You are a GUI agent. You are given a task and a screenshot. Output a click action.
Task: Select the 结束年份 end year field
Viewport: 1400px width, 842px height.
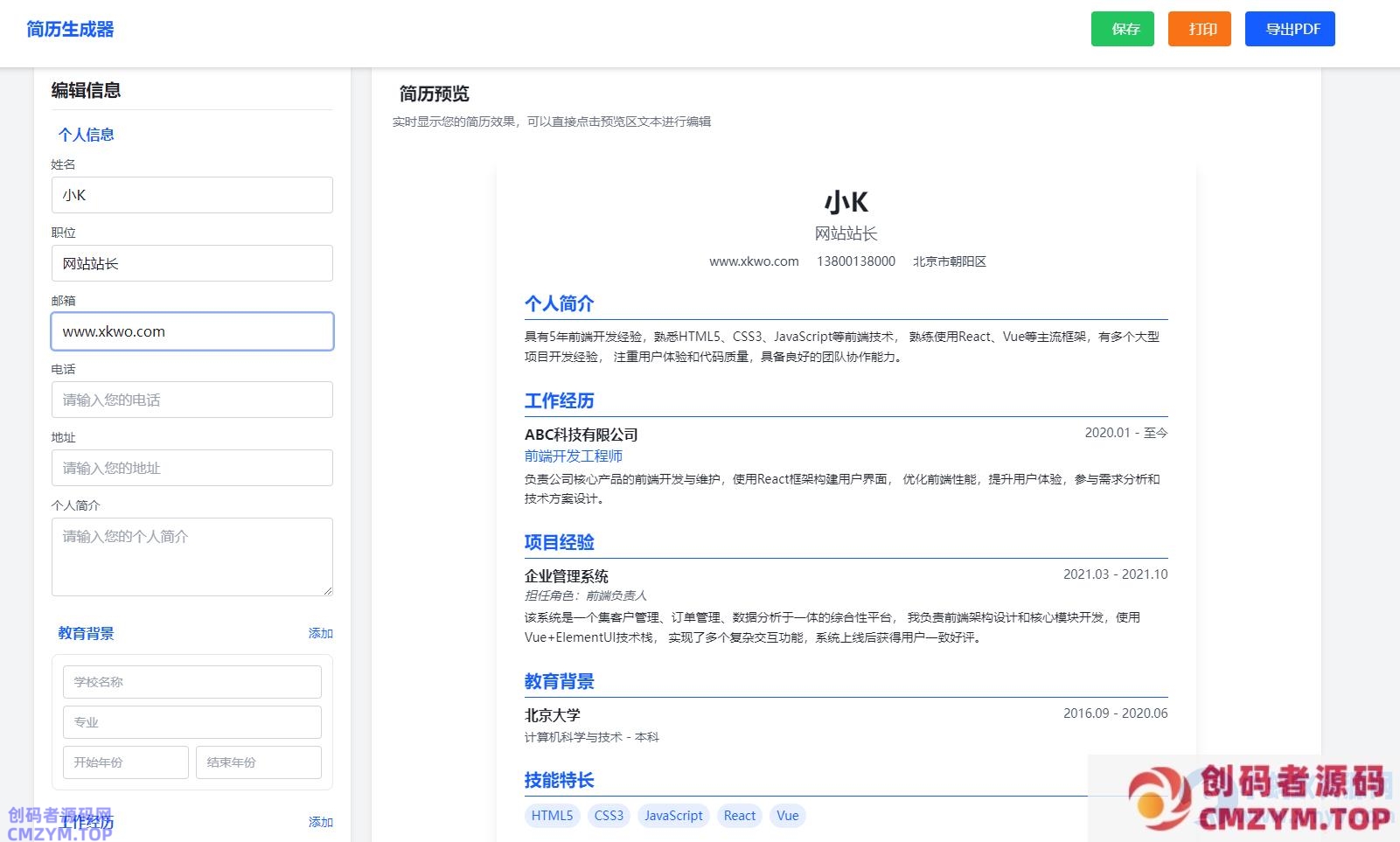pyautogui.click(x=258, y=762)
